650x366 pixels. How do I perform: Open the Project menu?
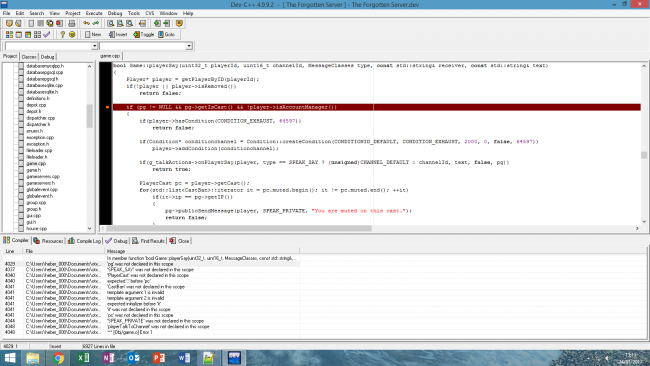click(x=73, y=13)
